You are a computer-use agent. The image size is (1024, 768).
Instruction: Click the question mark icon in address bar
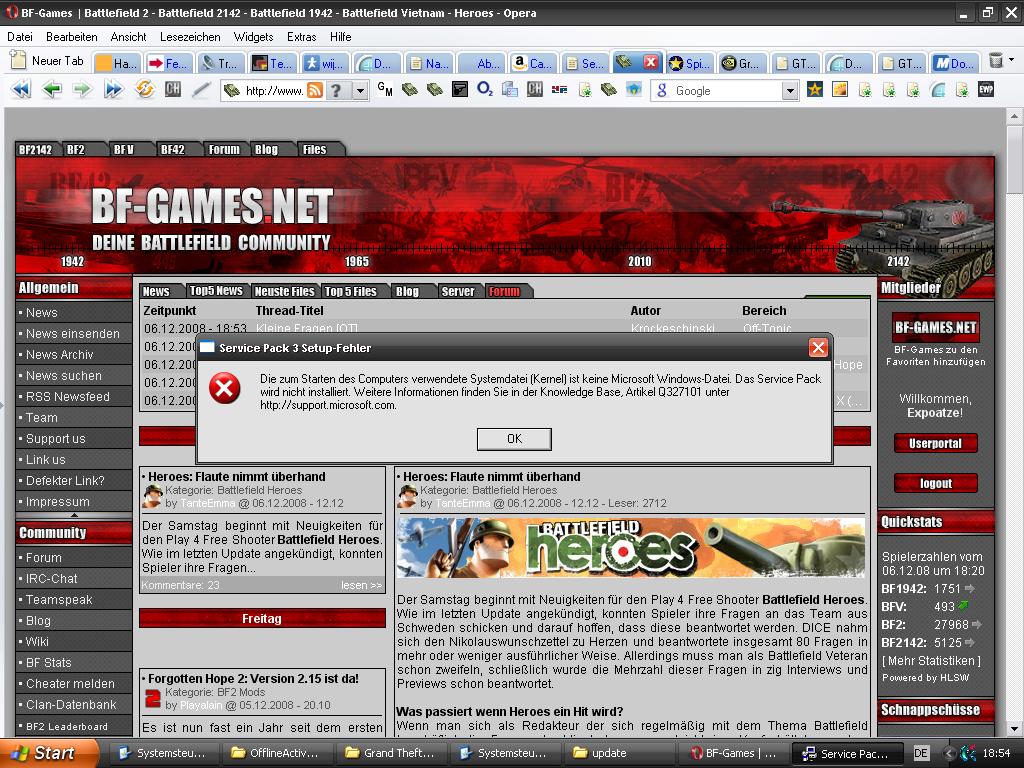tap(336, 90)
